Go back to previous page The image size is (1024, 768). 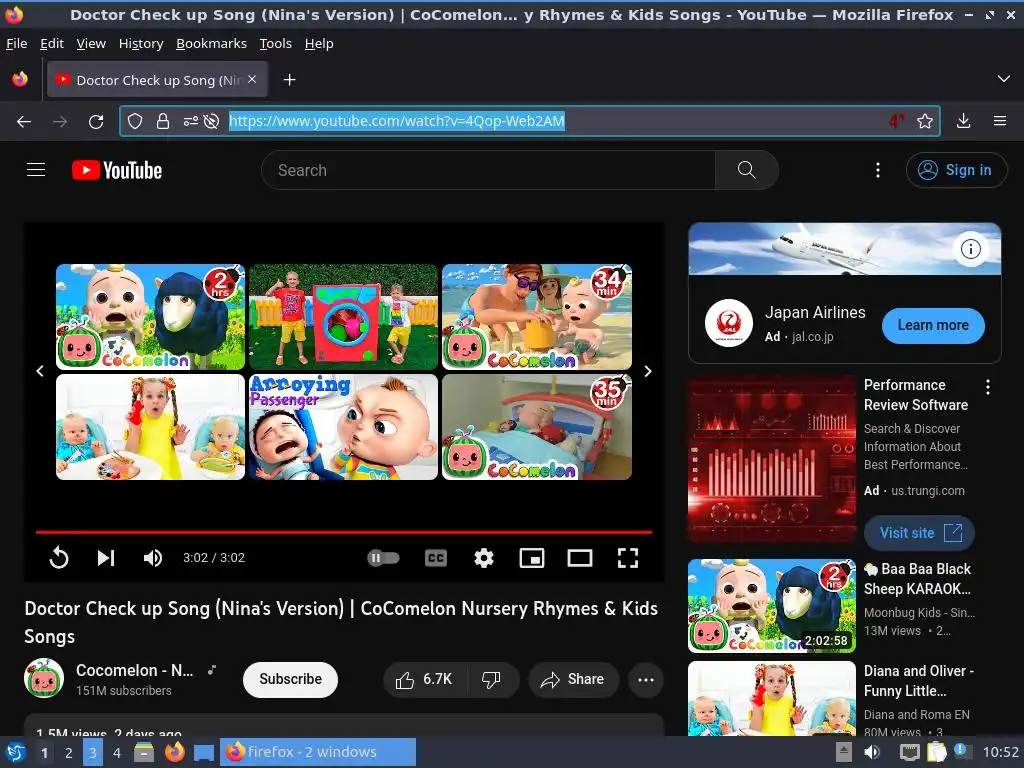click(24, 121)
